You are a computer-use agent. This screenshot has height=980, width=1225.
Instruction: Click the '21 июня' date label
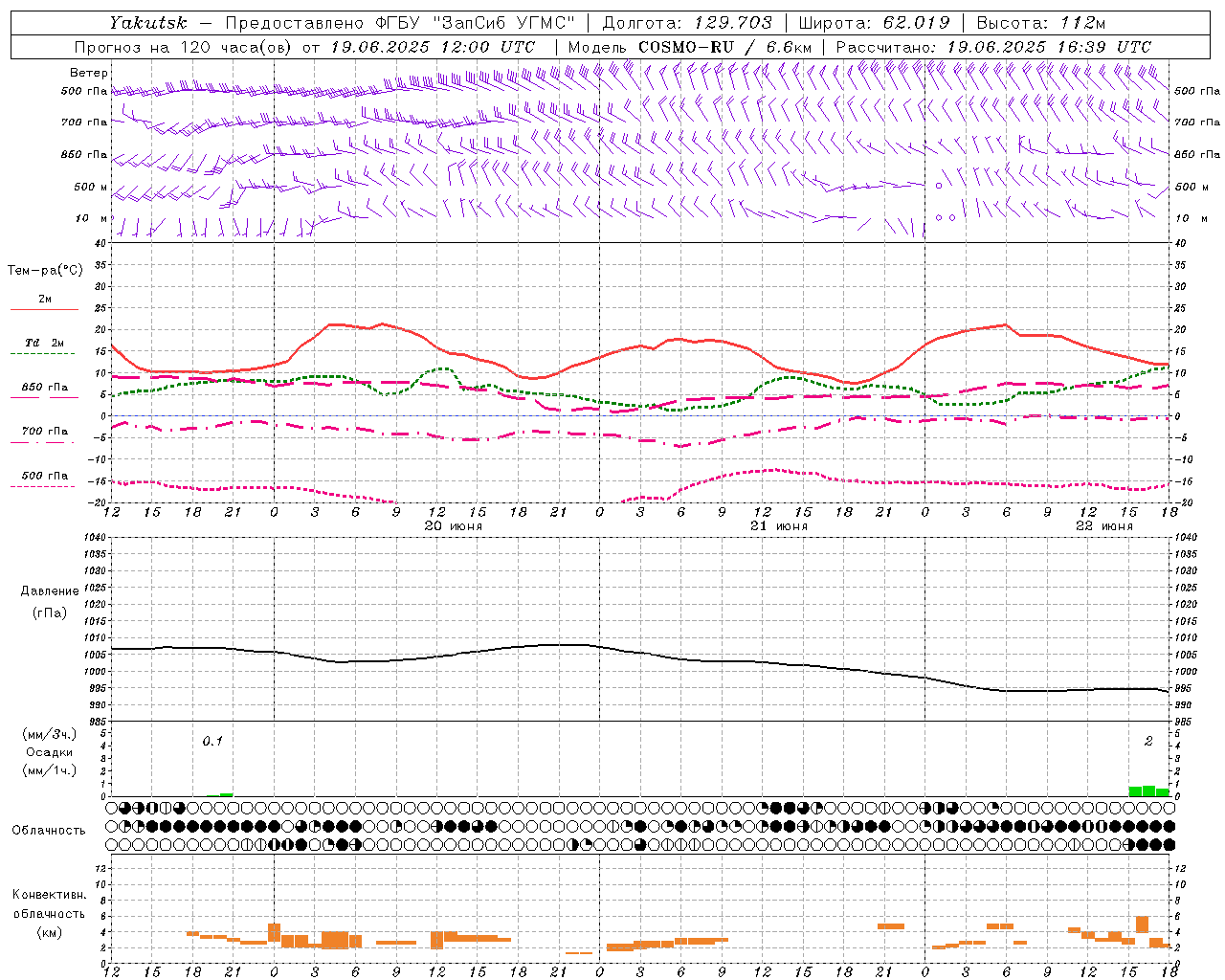778,526
